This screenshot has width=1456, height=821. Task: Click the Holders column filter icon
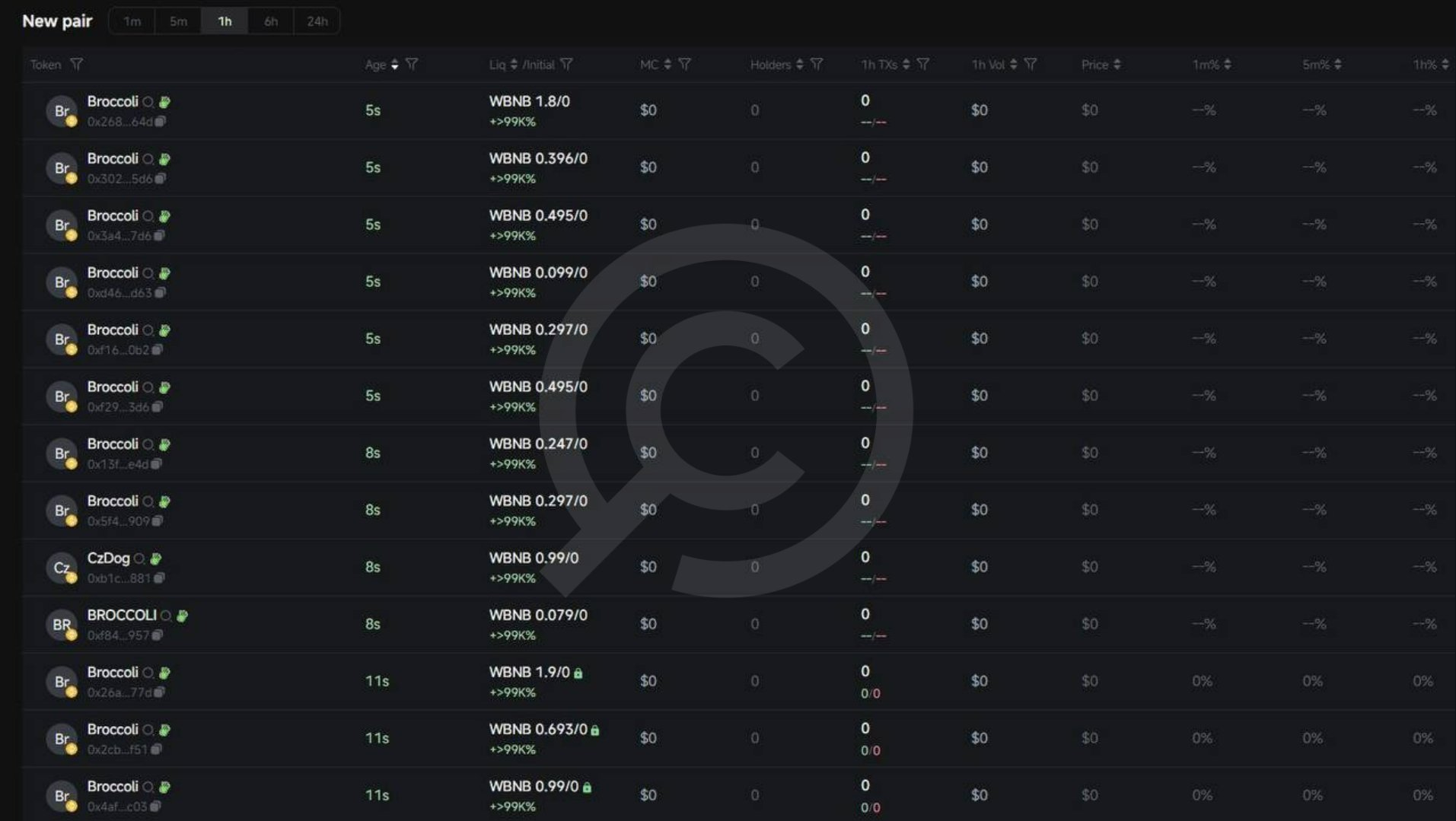pos(817,65)
